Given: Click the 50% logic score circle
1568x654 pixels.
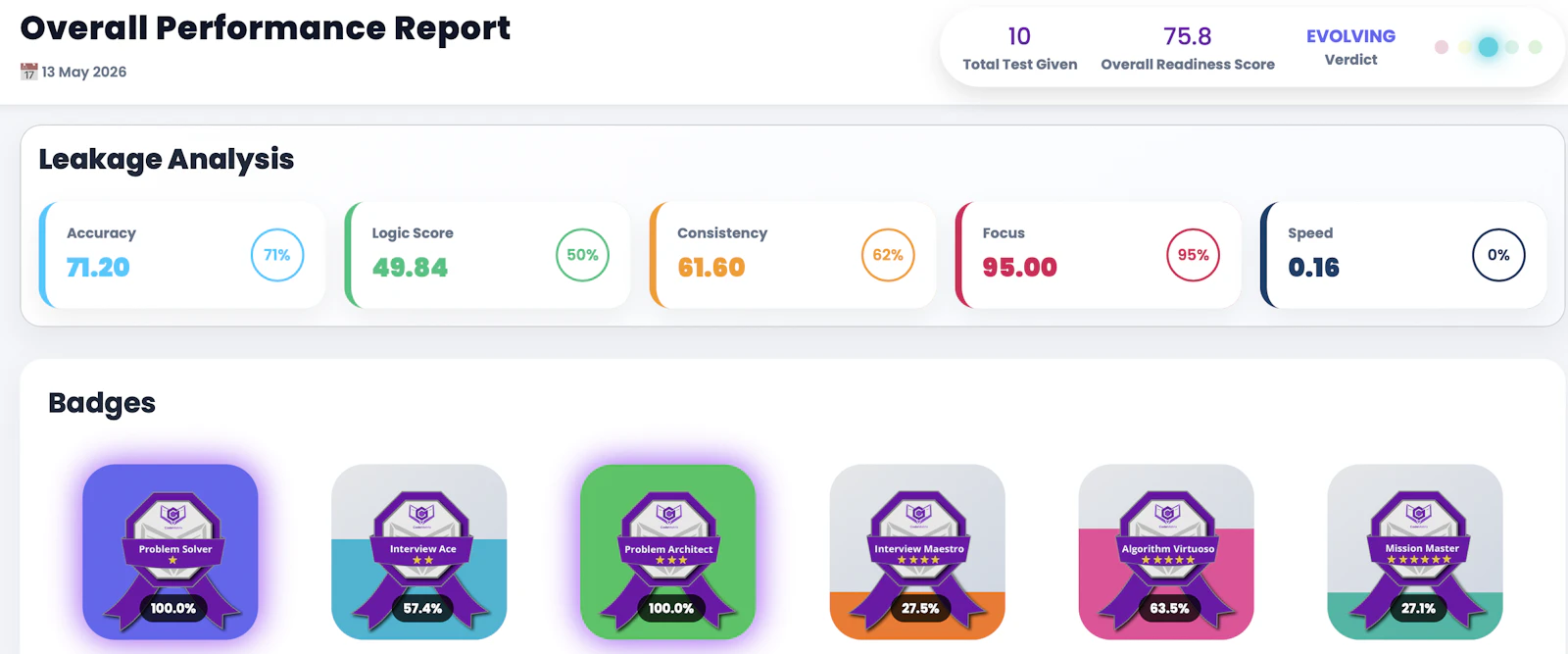Looking at the screenshot, I should (582, 255).
